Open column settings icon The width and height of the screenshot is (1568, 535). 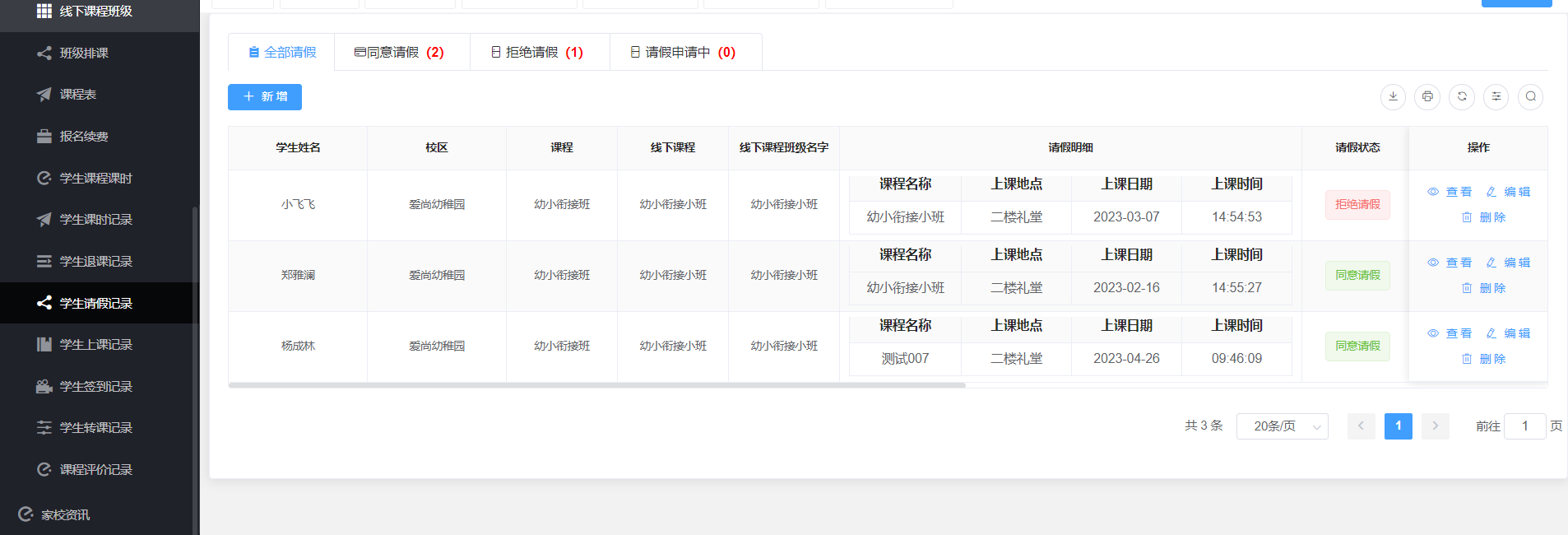[x=1496, y=96]
